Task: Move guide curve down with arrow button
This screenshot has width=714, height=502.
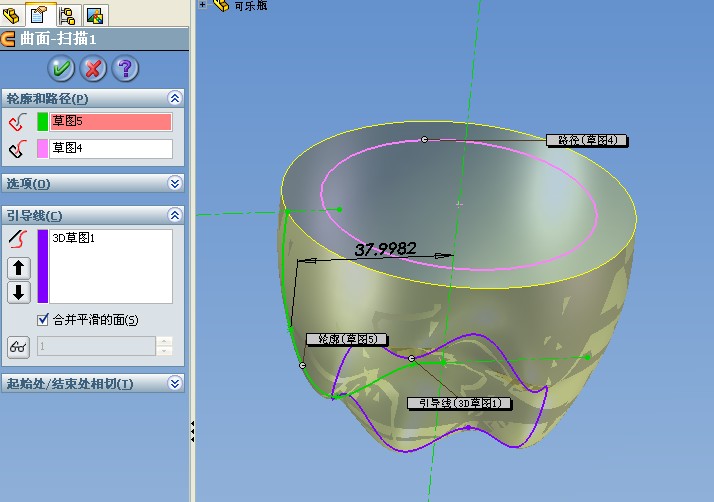Action: (19, 292)
